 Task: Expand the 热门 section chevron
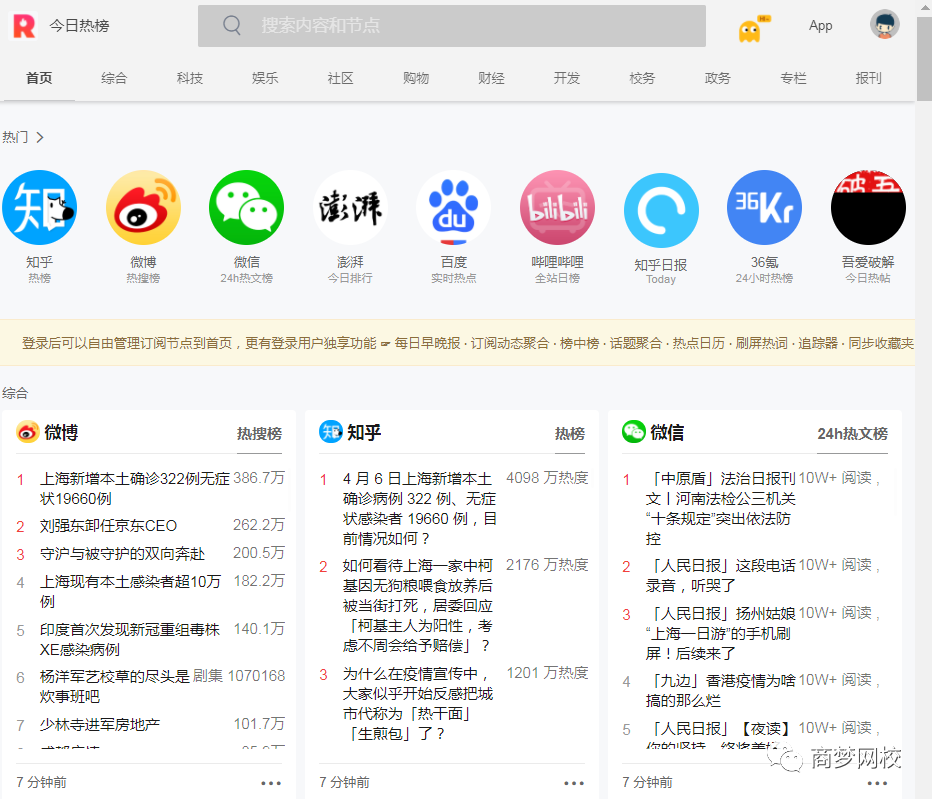[x=40, y=137]
